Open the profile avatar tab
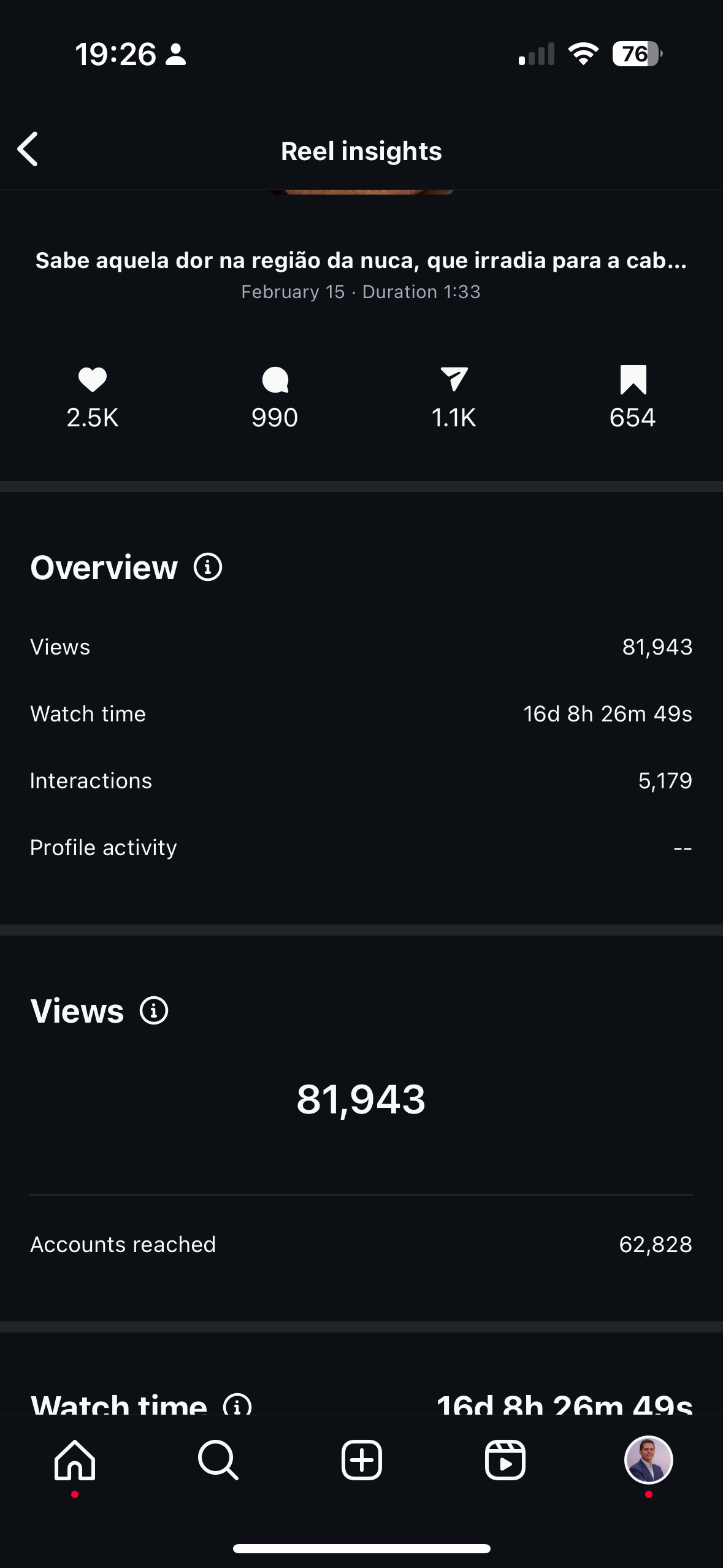 (648, 1460)
